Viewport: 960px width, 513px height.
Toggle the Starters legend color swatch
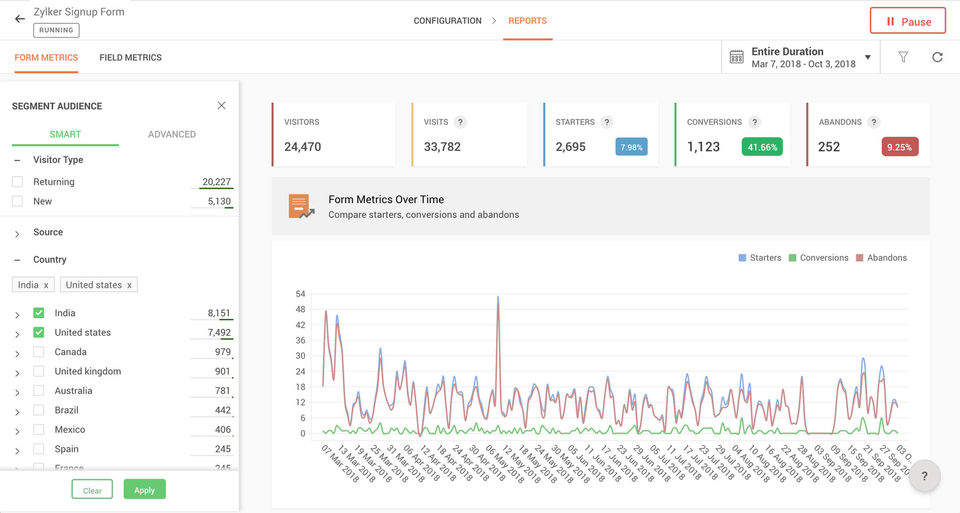[742, 258]
